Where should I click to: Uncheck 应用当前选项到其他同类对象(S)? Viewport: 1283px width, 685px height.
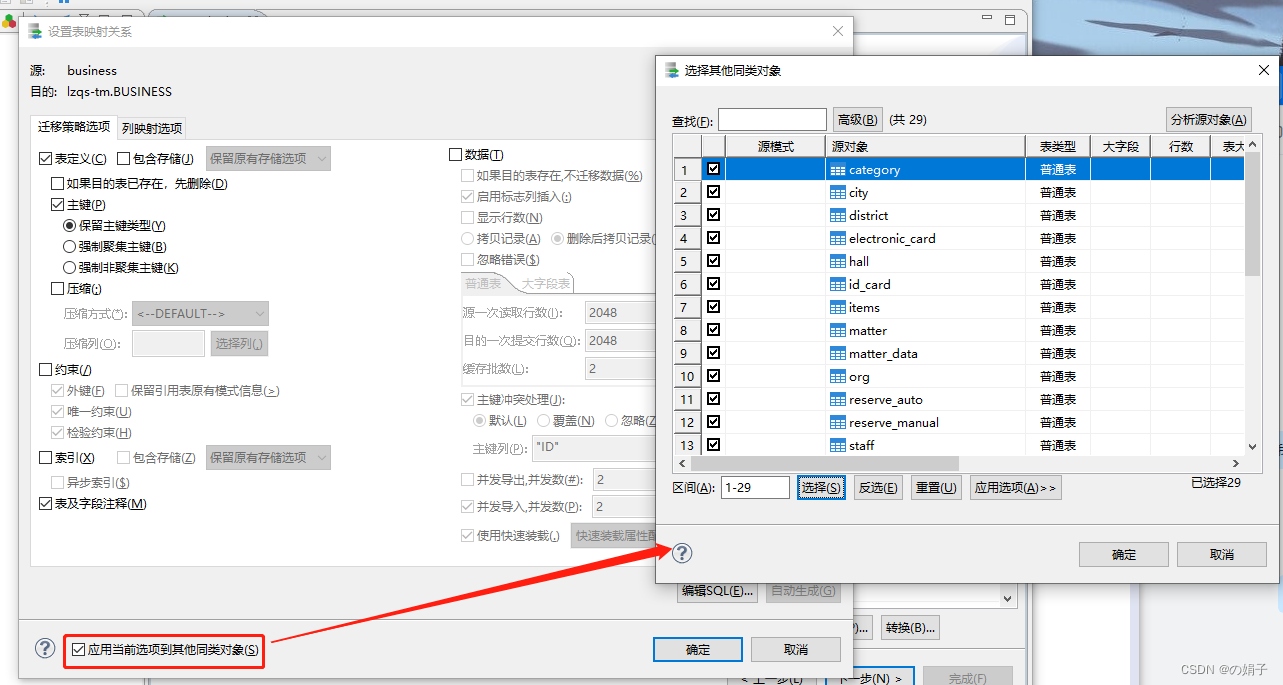79,650
